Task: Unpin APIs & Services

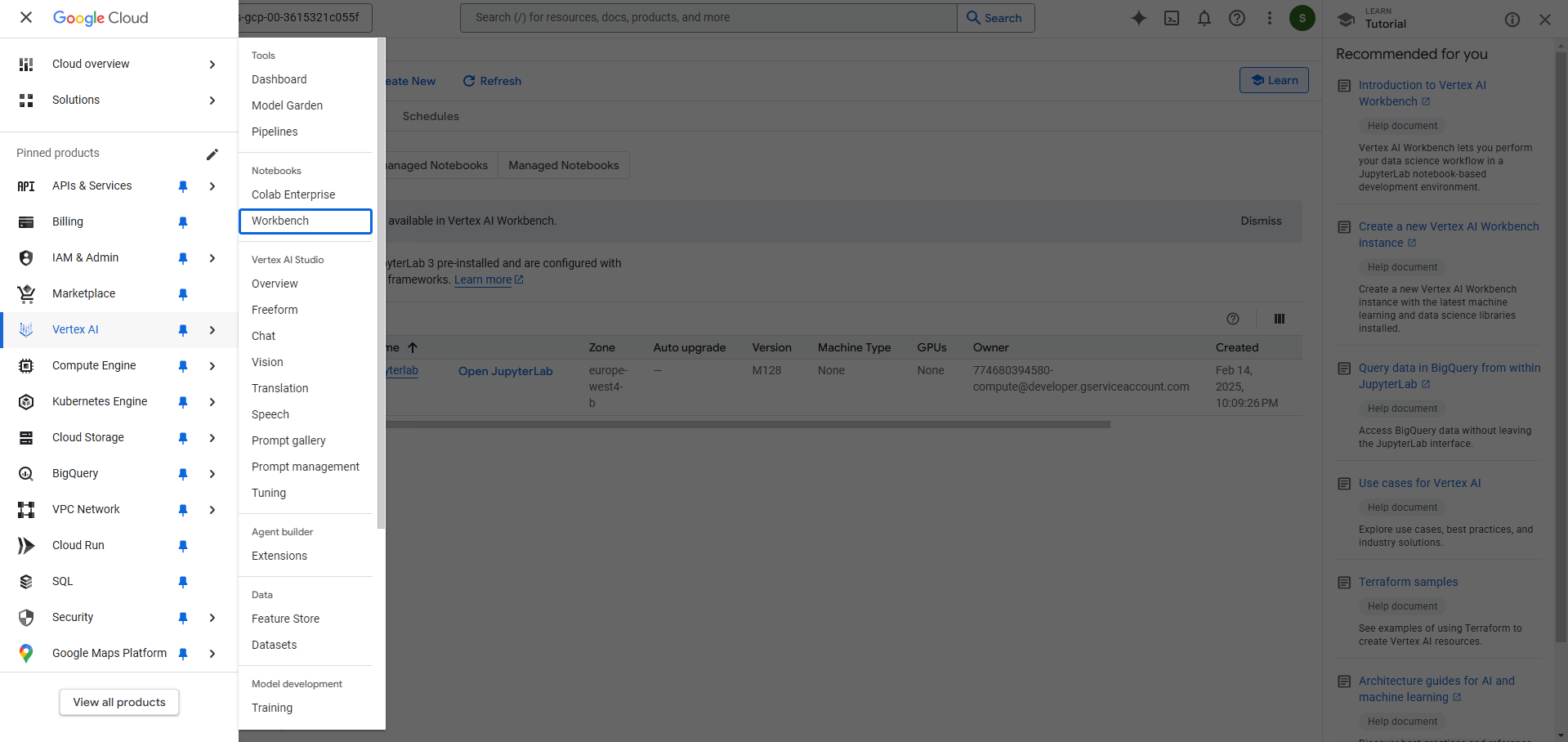Action: tap(183, 186)
